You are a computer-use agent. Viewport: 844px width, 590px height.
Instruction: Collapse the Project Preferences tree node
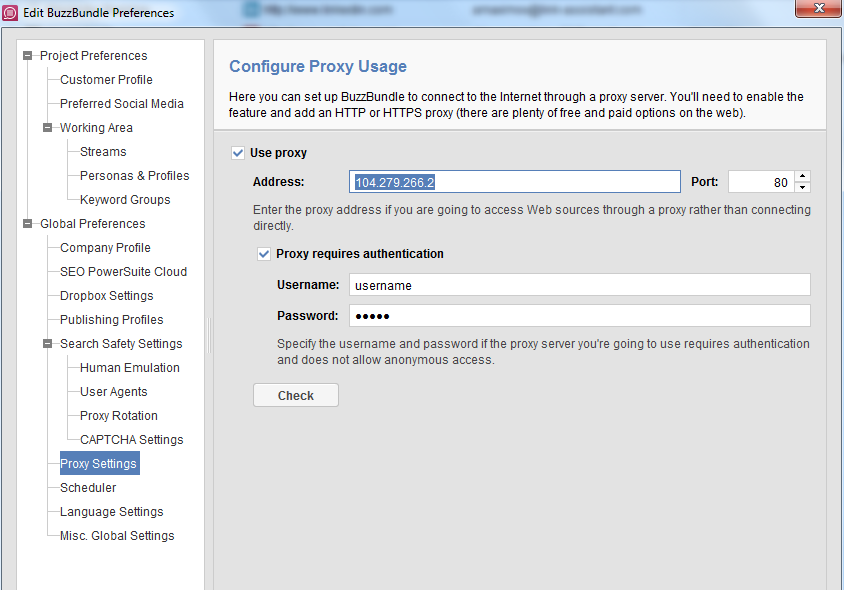pyautogui.click(x=27, y=55)
